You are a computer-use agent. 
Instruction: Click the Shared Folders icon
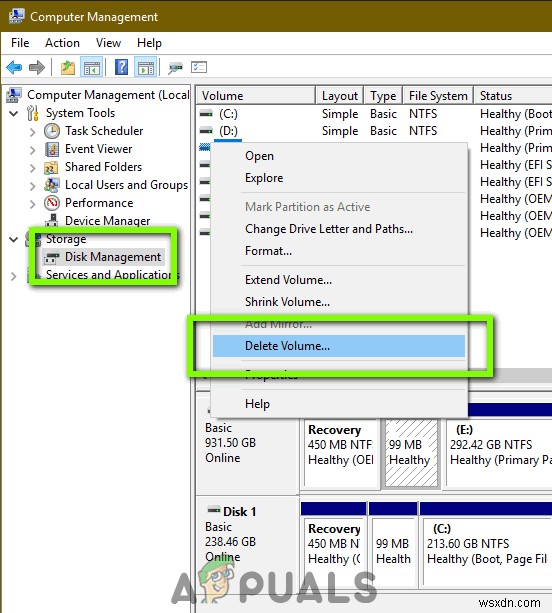[51, 167]
